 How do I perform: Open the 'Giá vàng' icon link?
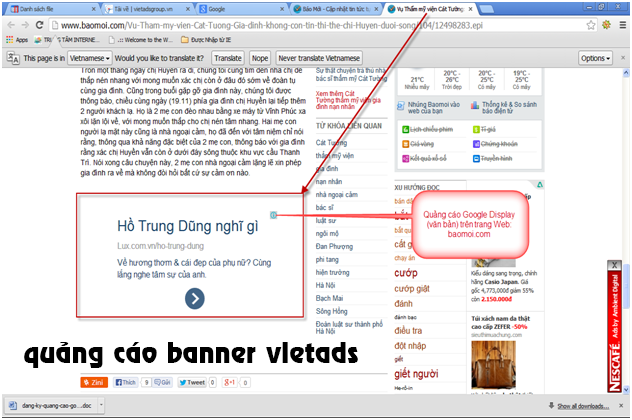tap(418, 144)
